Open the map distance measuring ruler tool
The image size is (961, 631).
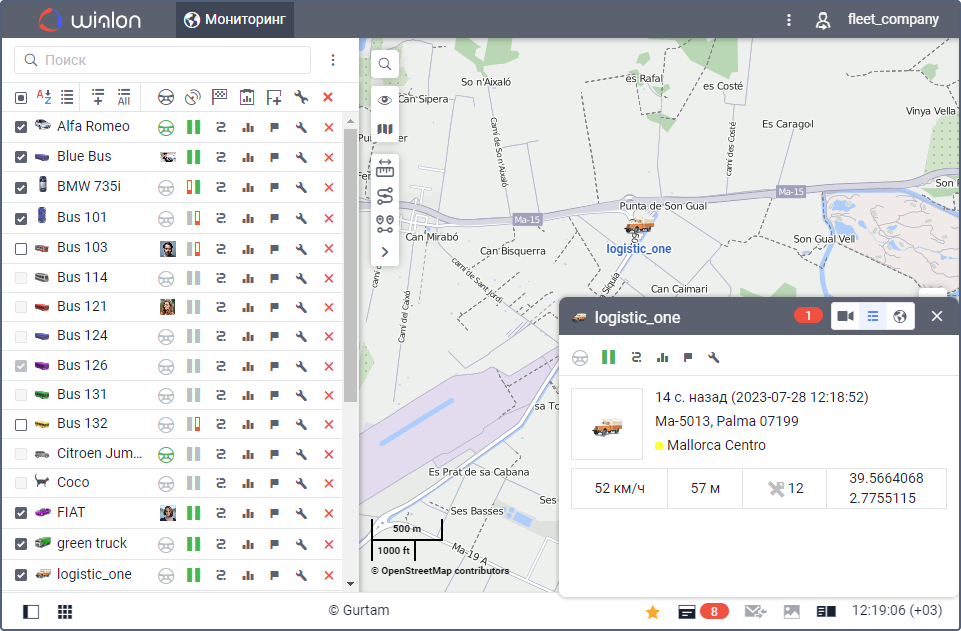(385, 169)
